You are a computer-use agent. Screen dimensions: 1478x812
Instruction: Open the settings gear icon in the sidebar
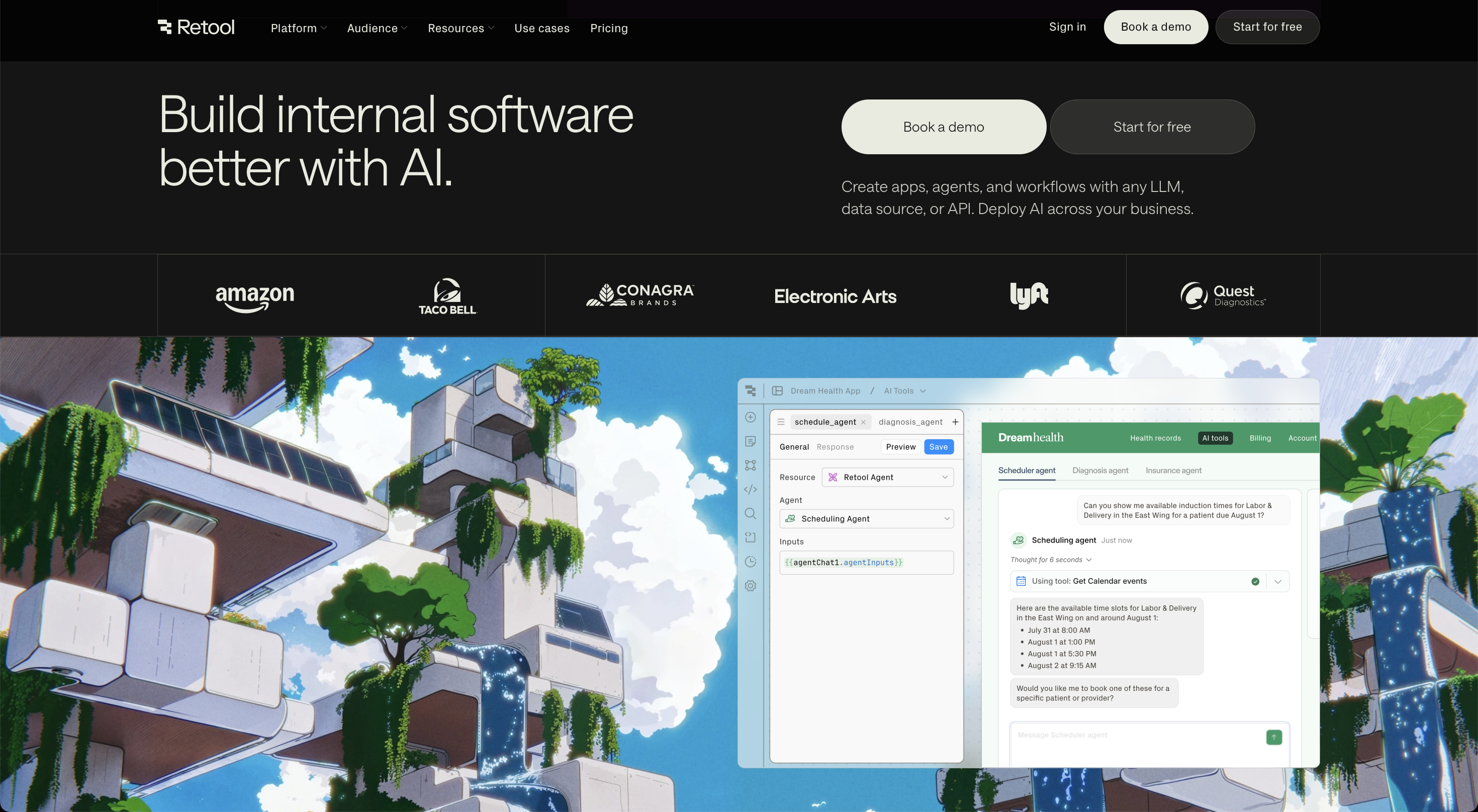point(751,586)
